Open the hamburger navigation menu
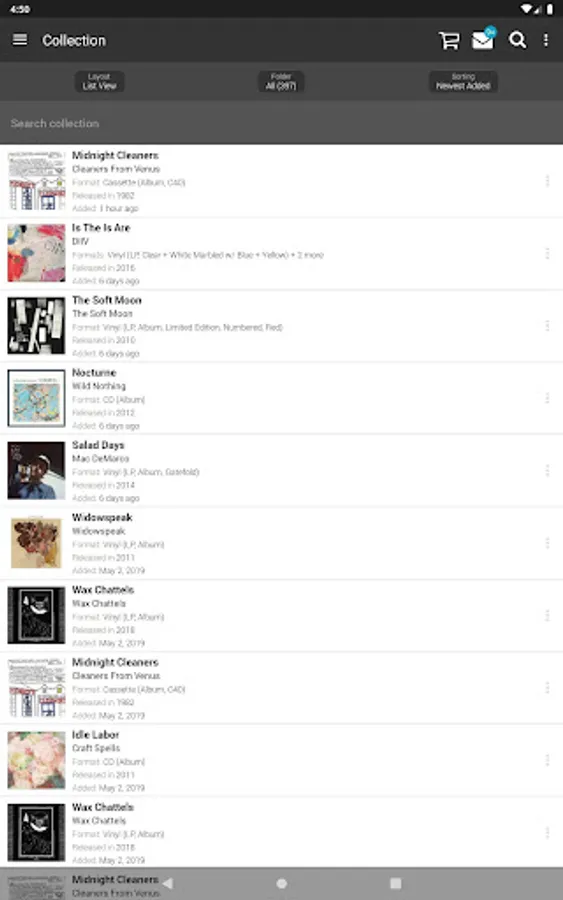Screen dimensions: 563x900 click(20, 40)
